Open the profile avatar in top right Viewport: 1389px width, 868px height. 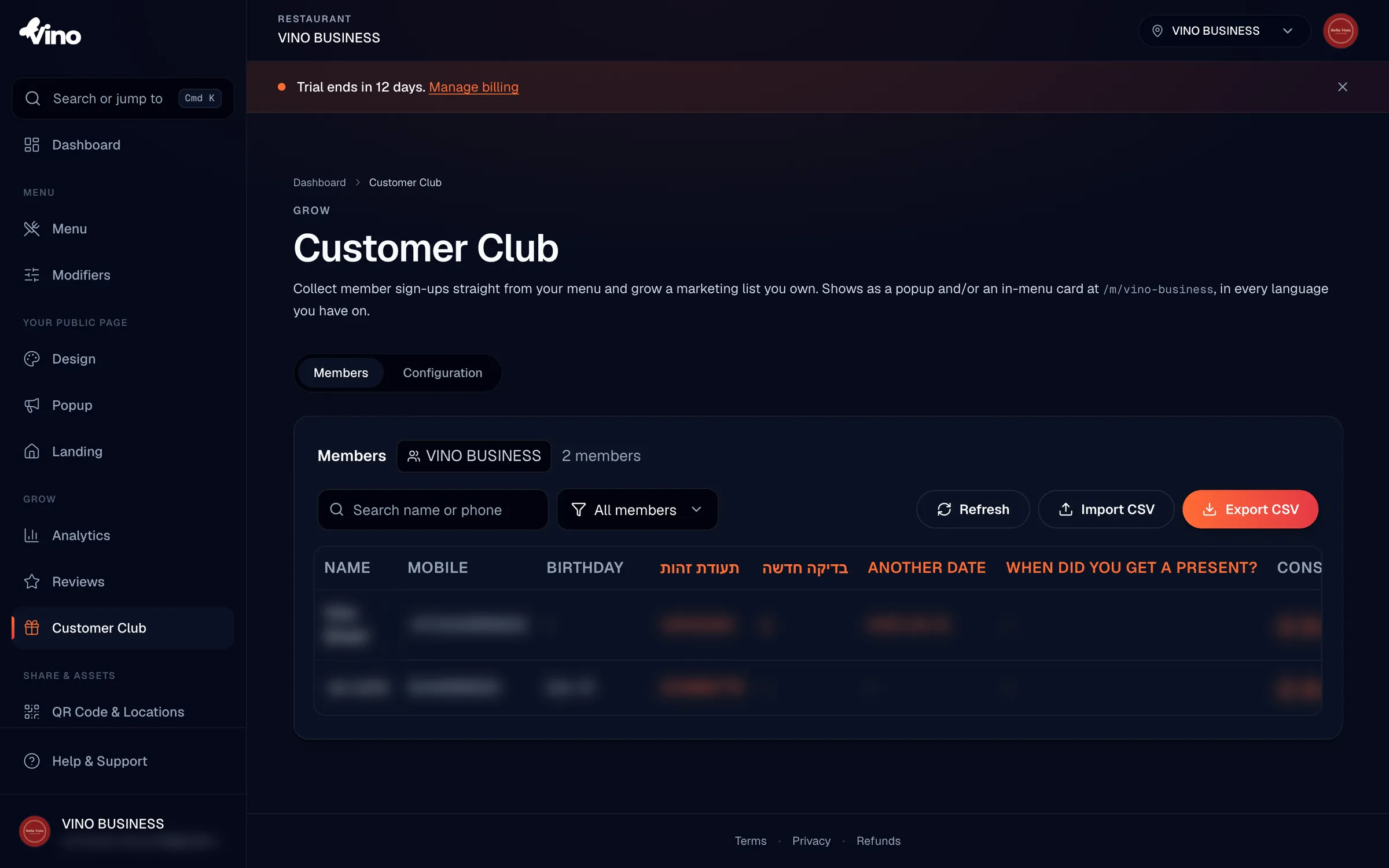[x=1340, y=31]
